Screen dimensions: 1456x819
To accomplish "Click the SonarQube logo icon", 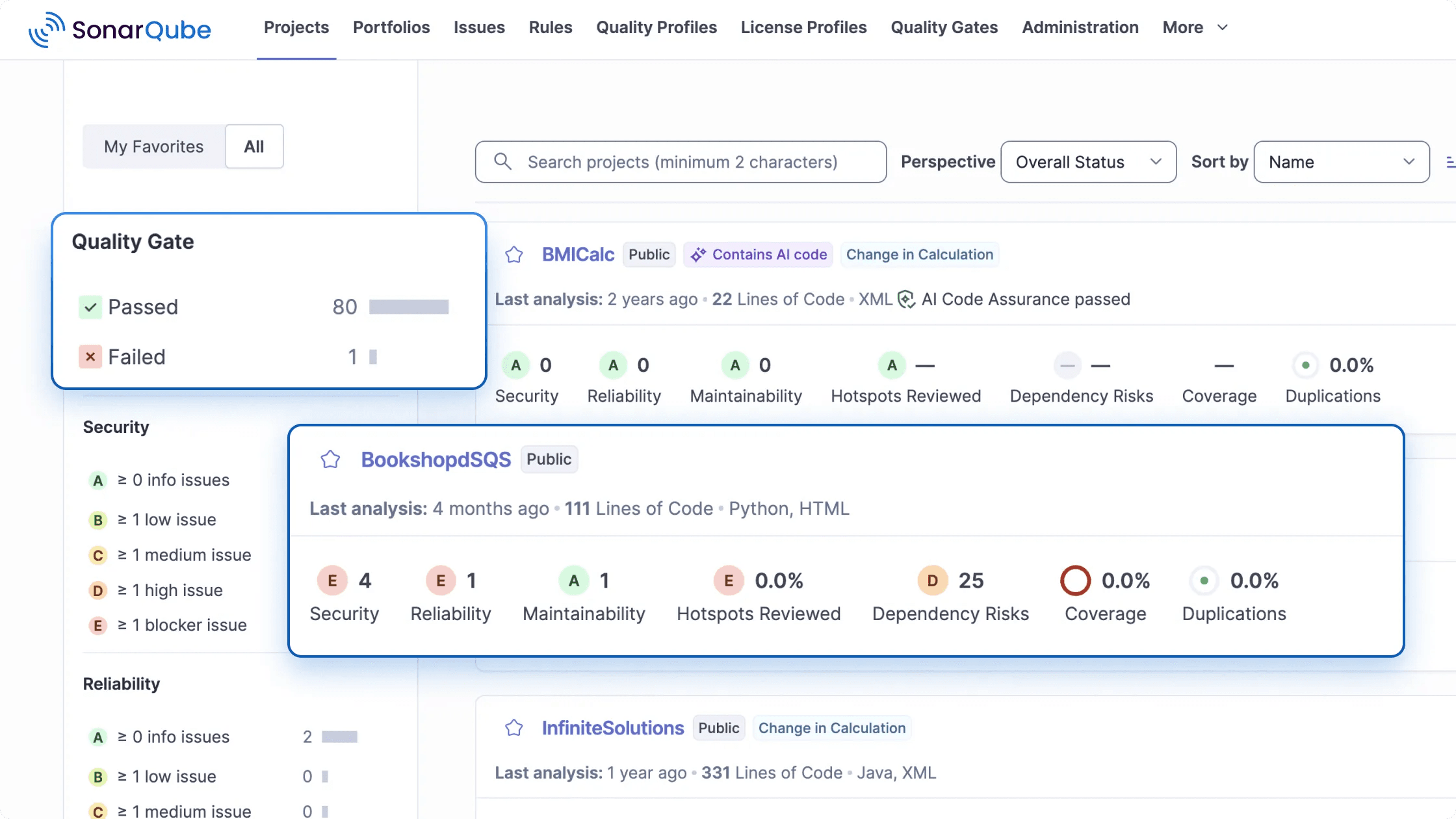I will [x=45, y=29].
